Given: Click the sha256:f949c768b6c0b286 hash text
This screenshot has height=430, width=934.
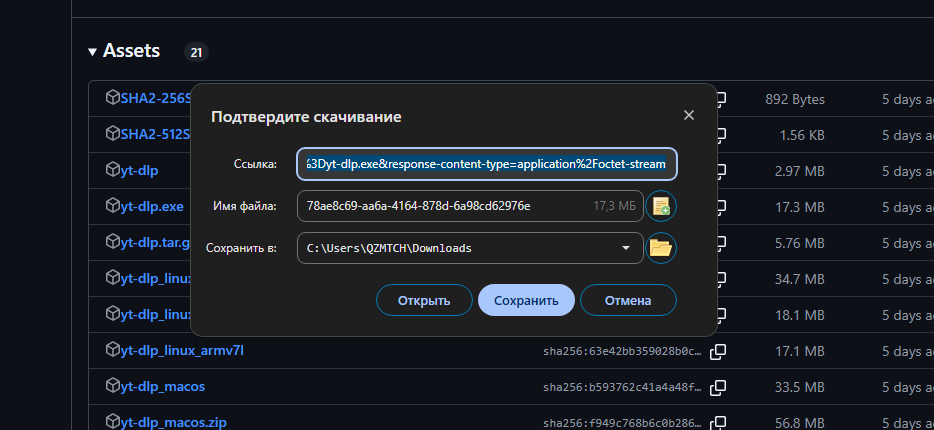Looking at the screenshot, I should click(x=622, y=423).
